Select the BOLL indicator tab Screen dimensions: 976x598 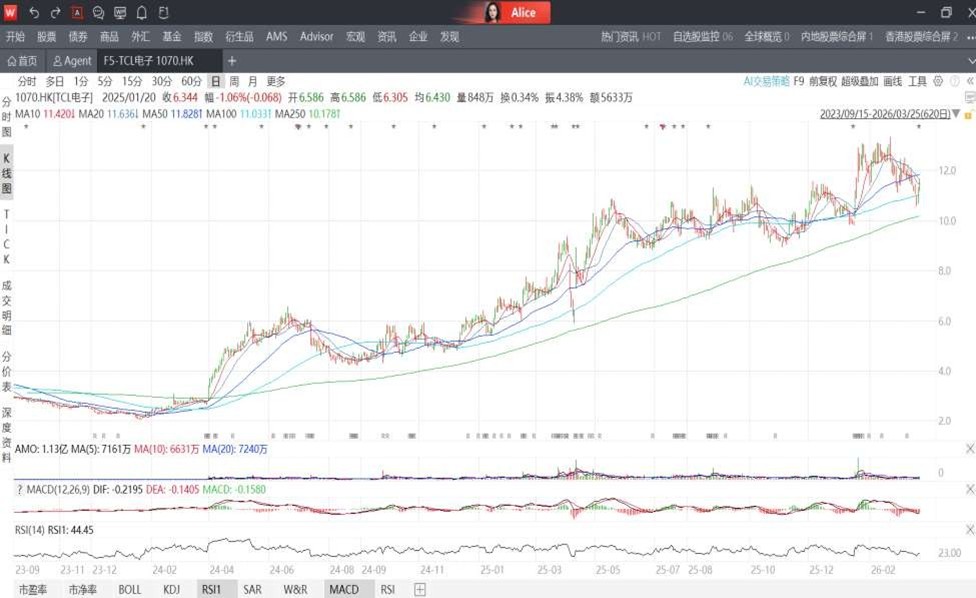pyautogui.click(x=130, y=589)
